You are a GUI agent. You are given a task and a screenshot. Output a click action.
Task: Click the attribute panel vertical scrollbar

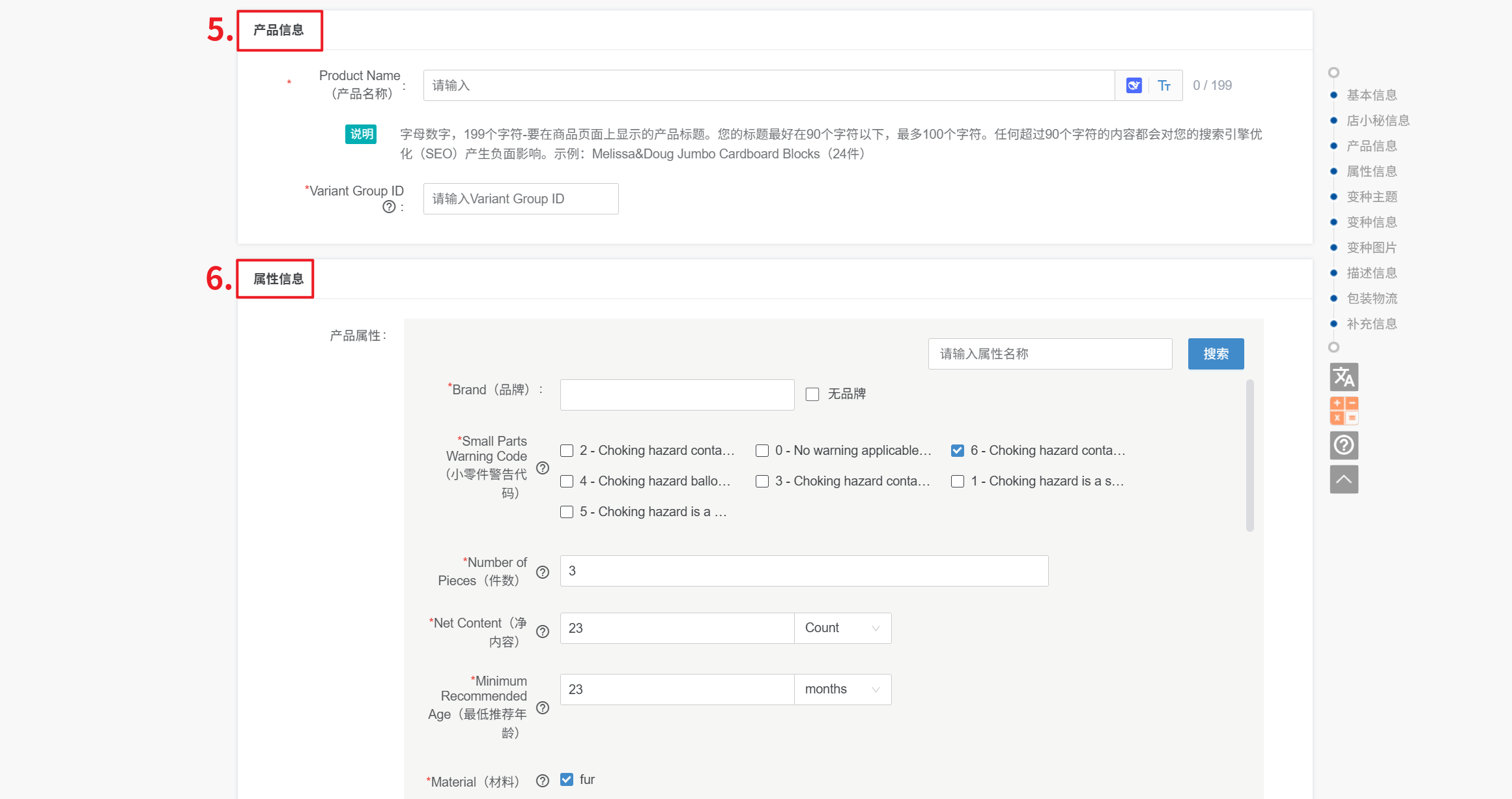pos(1249,456)
